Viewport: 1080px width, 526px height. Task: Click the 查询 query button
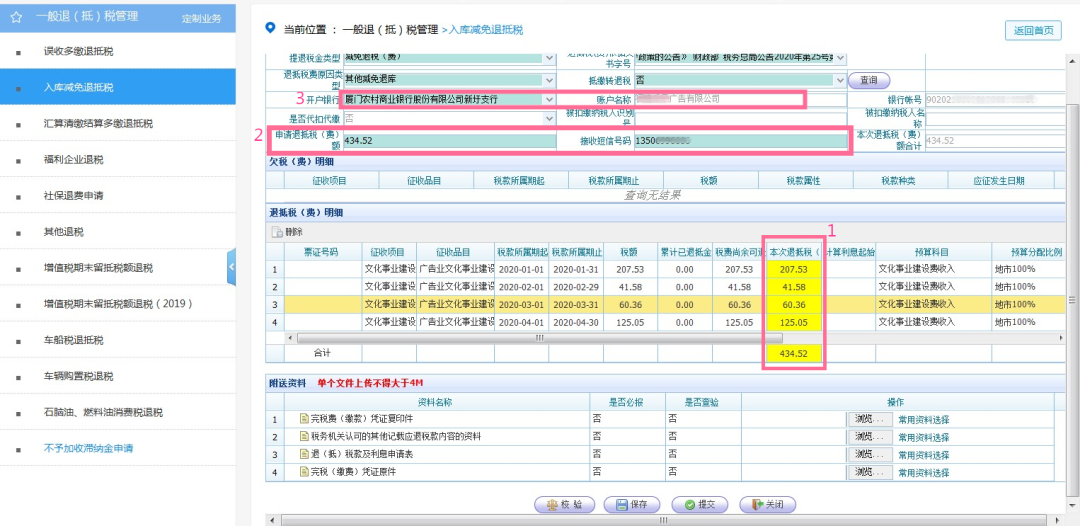point(869,81)
